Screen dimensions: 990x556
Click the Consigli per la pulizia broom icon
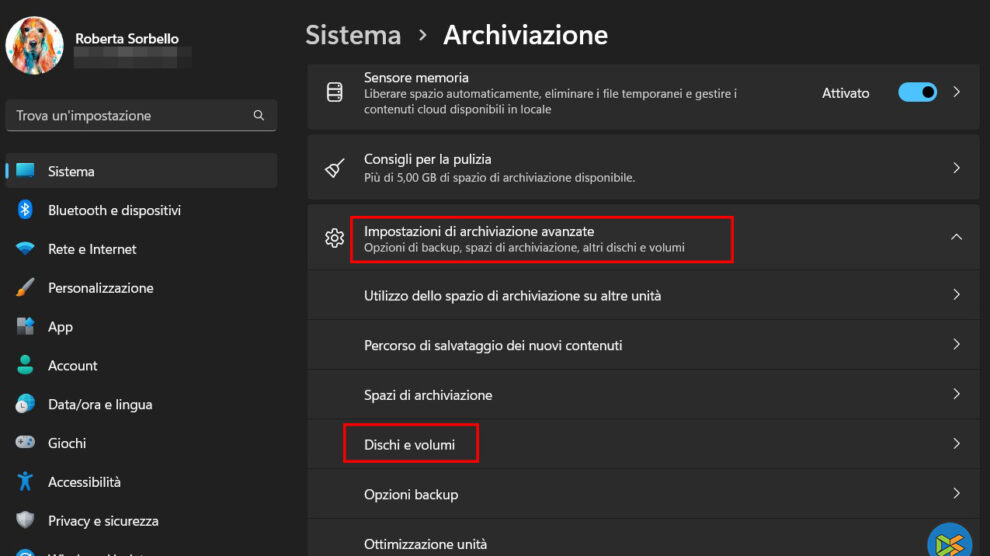click(335, 168)
